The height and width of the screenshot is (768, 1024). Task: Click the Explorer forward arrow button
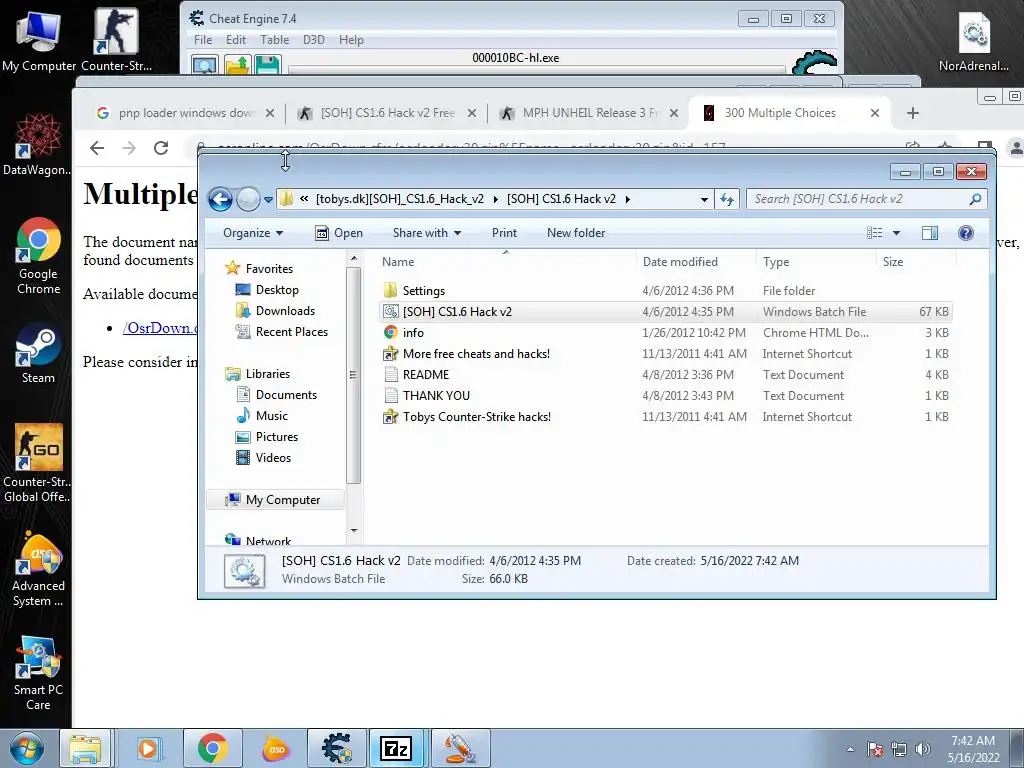click(x=248, y=199)
